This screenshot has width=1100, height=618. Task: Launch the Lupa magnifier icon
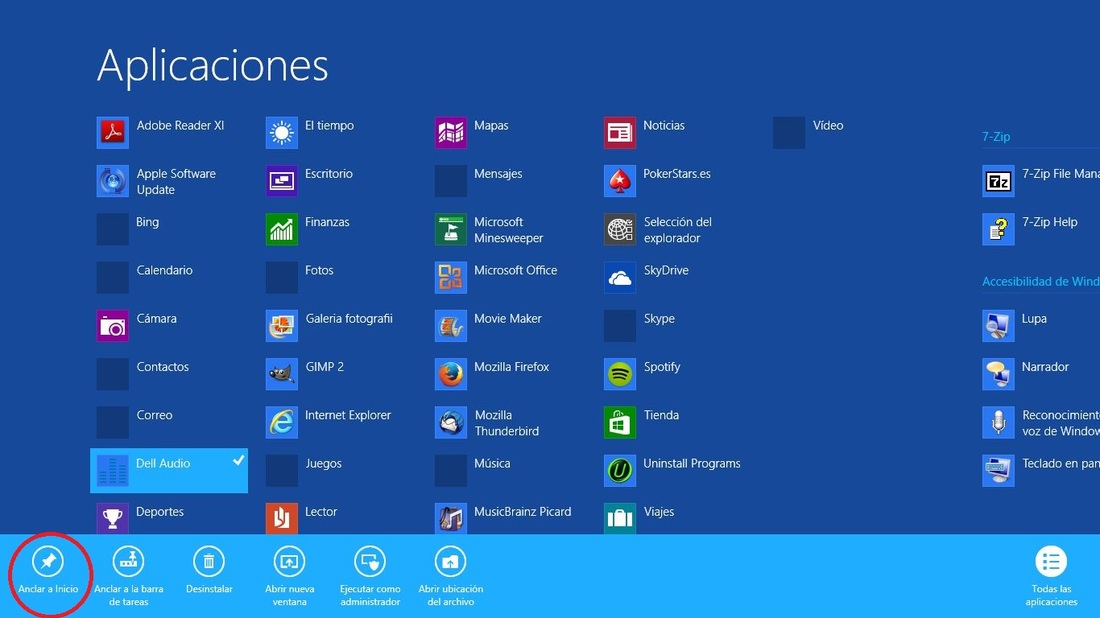click(998, 325)
